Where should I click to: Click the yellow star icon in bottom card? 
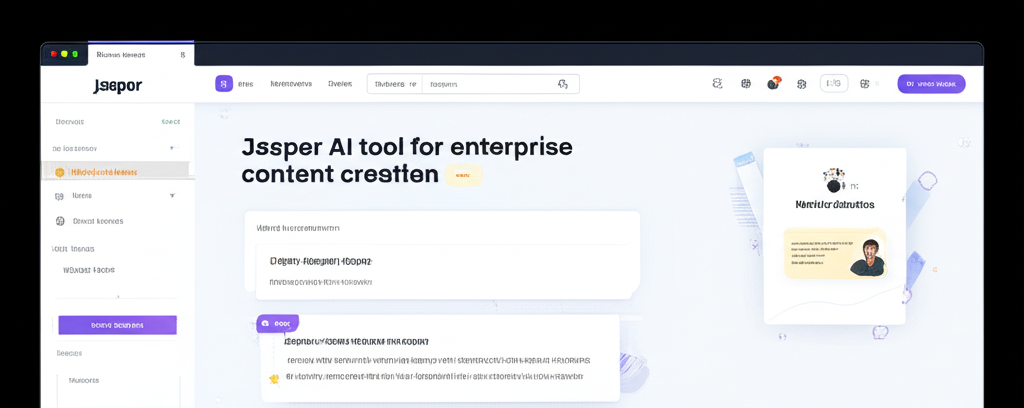tap(273, 378)
